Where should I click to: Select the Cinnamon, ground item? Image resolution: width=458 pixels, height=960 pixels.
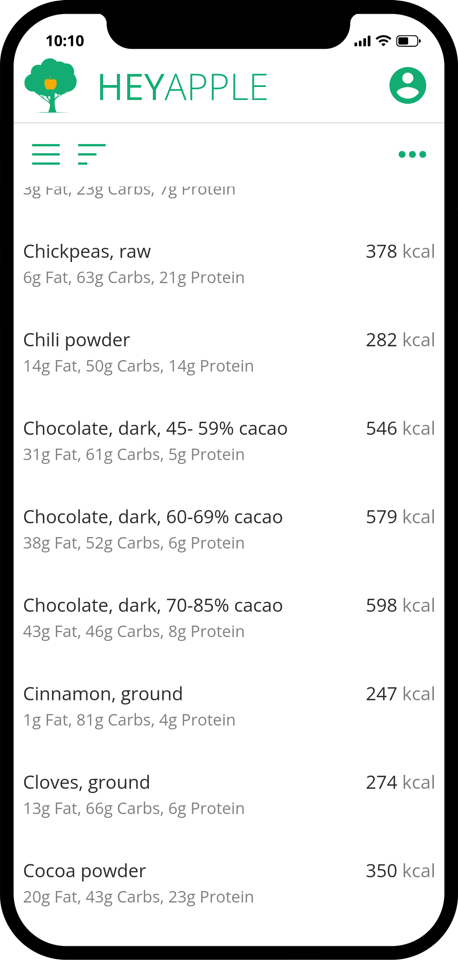click(x=229, y=707)
